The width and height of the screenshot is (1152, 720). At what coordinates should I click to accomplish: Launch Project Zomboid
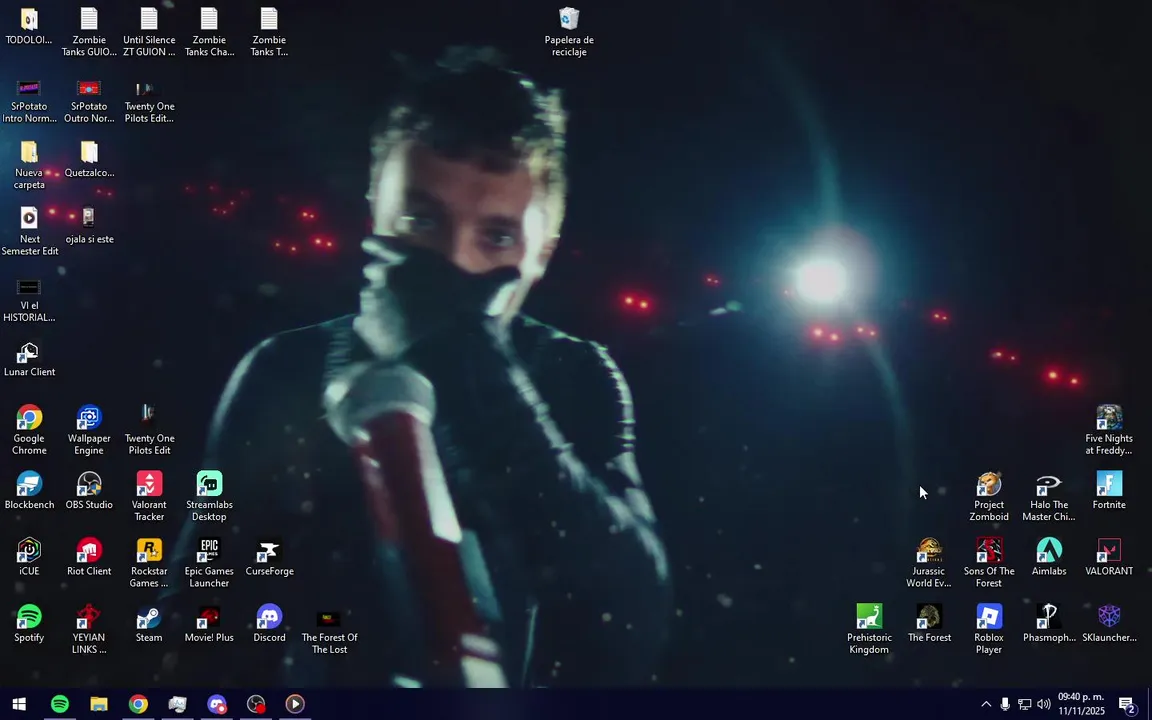click(x=989, y=496)
